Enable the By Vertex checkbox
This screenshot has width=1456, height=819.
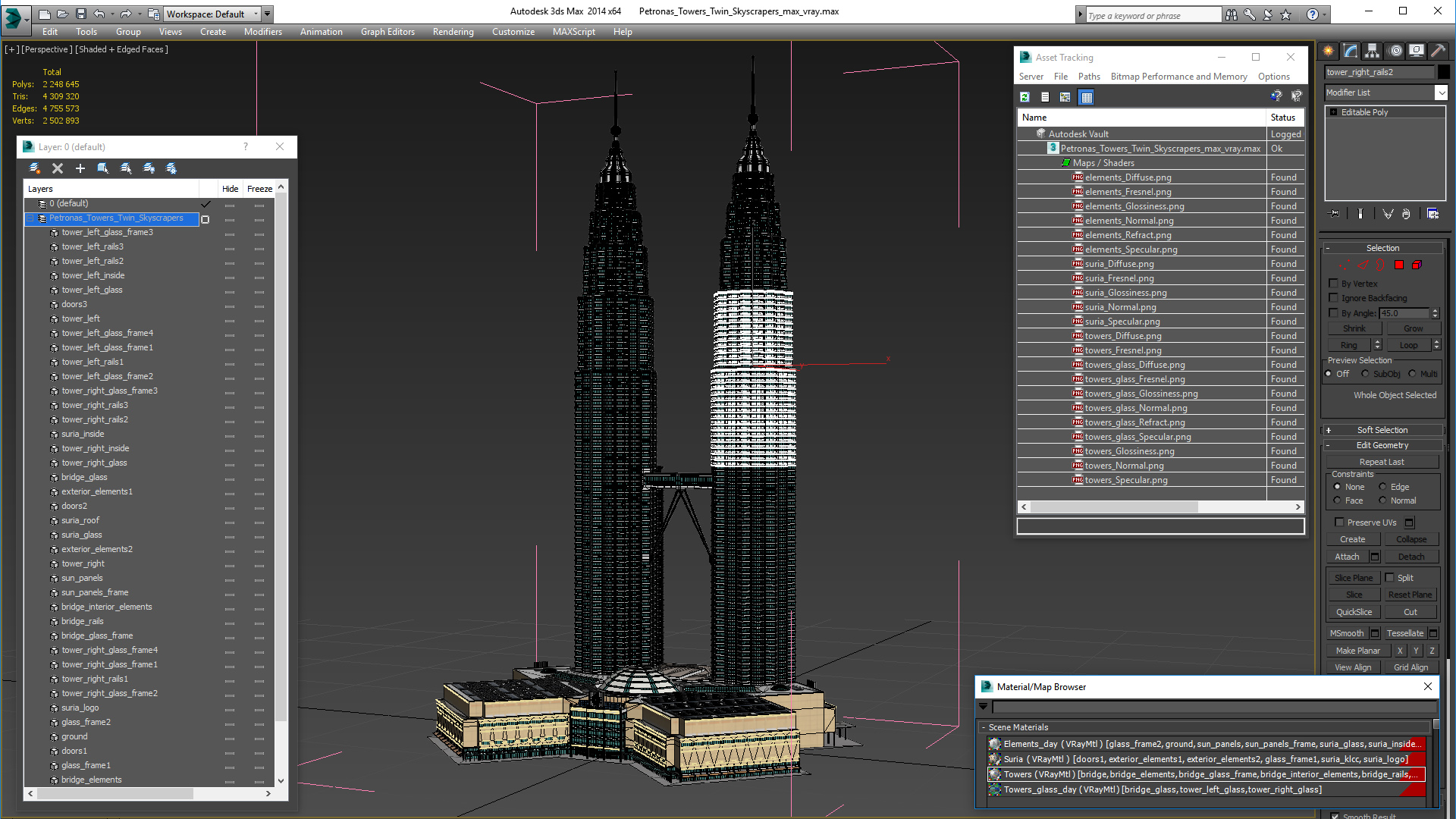[1334, 283]
